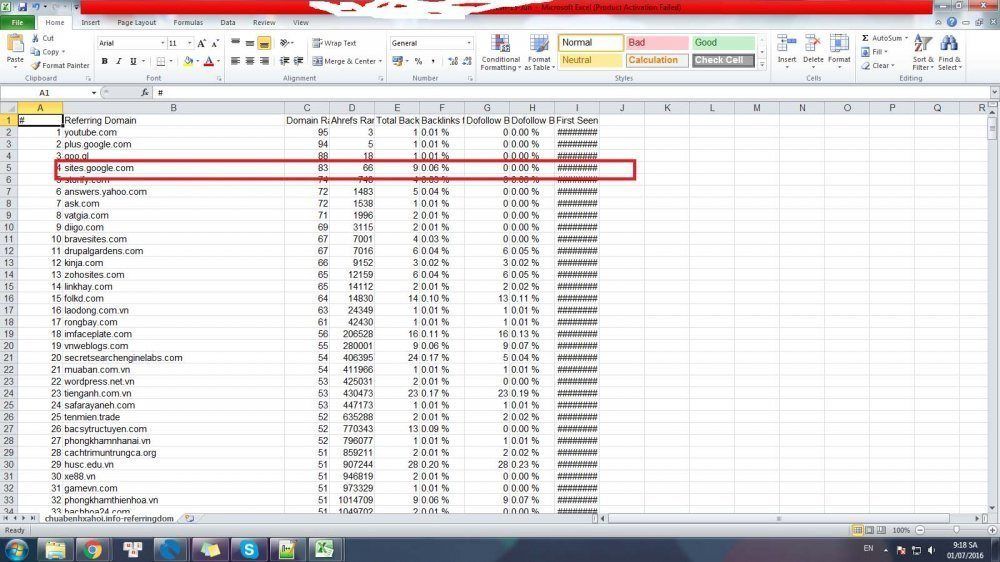Center text horizontally in the cell

coord(250,61)
